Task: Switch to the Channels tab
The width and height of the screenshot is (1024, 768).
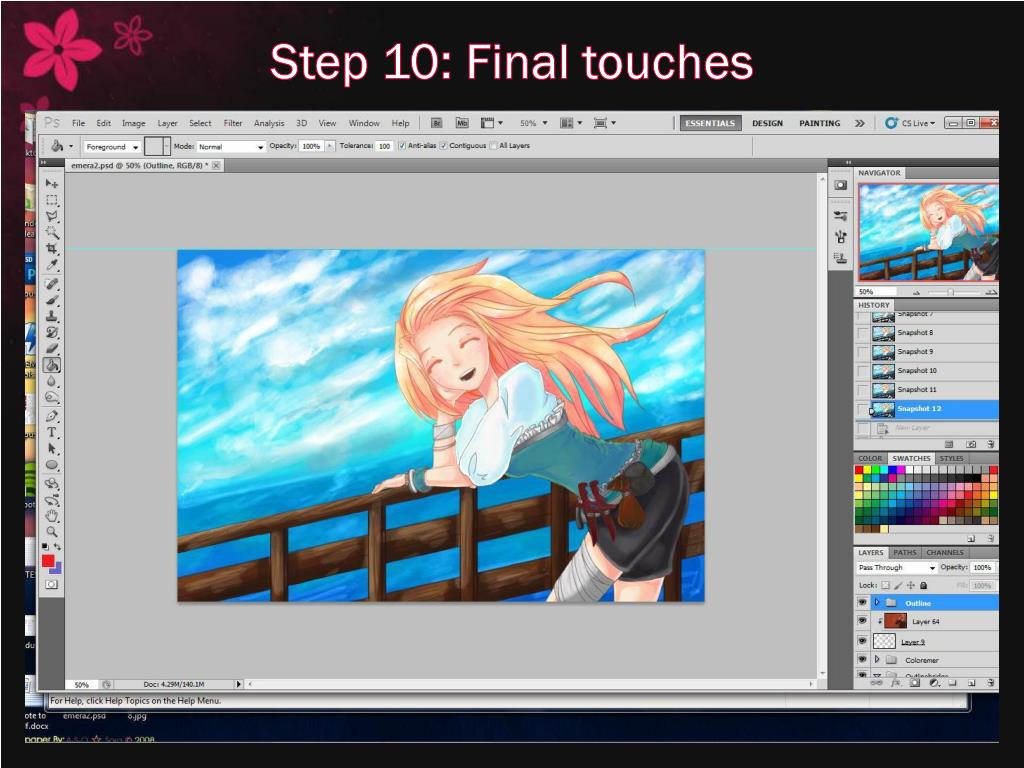Action: coord(944,552)
